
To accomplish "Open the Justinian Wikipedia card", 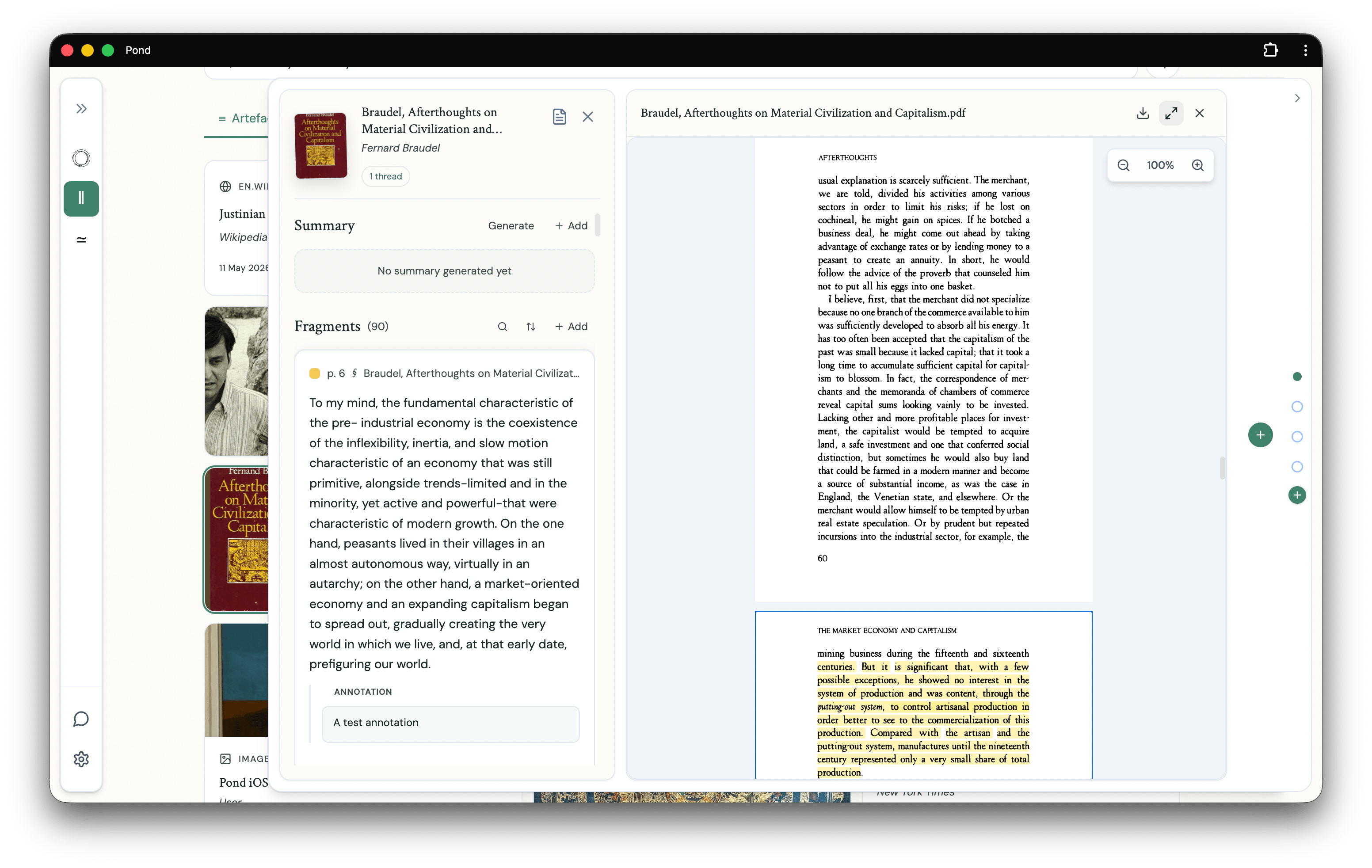I will [237, 228].
